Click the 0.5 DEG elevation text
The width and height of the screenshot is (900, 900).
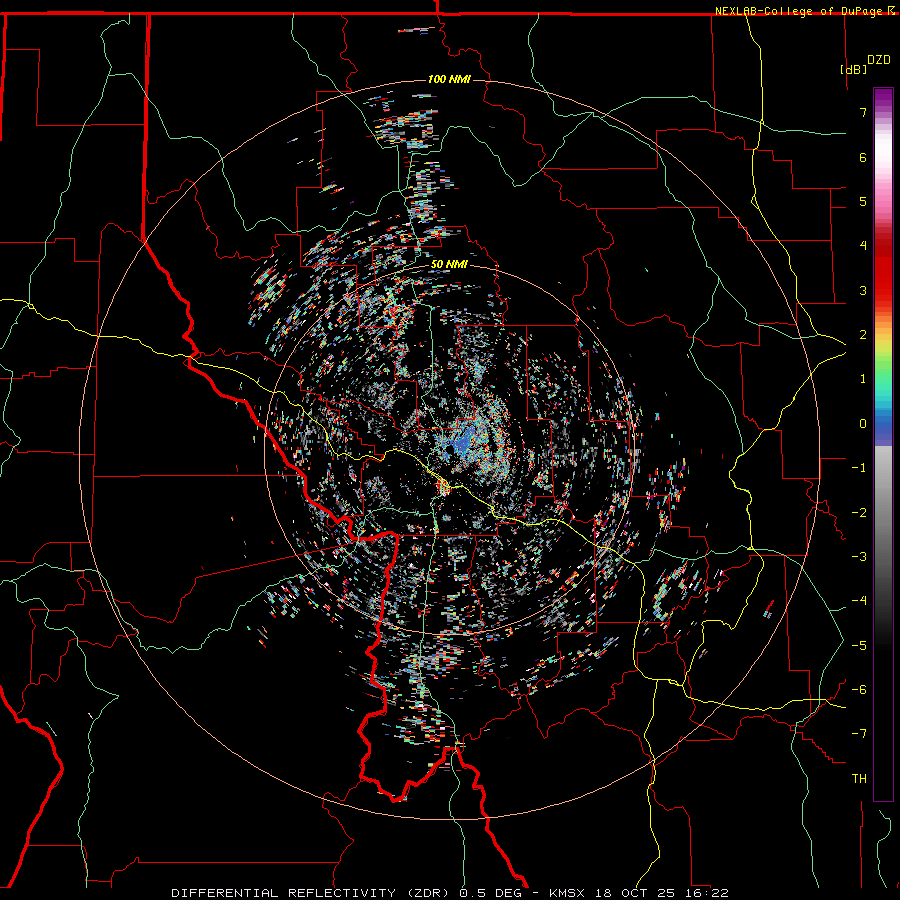coord(490,893)
